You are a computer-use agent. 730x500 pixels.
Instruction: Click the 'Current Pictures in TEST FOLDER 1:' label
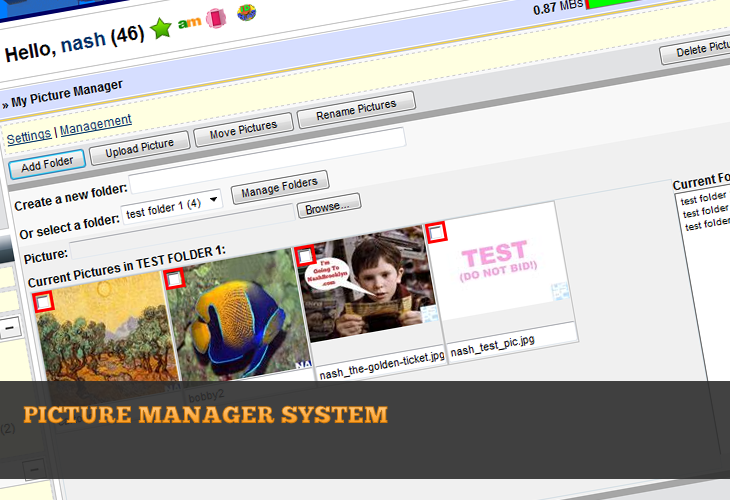click(x=127, y=267)
